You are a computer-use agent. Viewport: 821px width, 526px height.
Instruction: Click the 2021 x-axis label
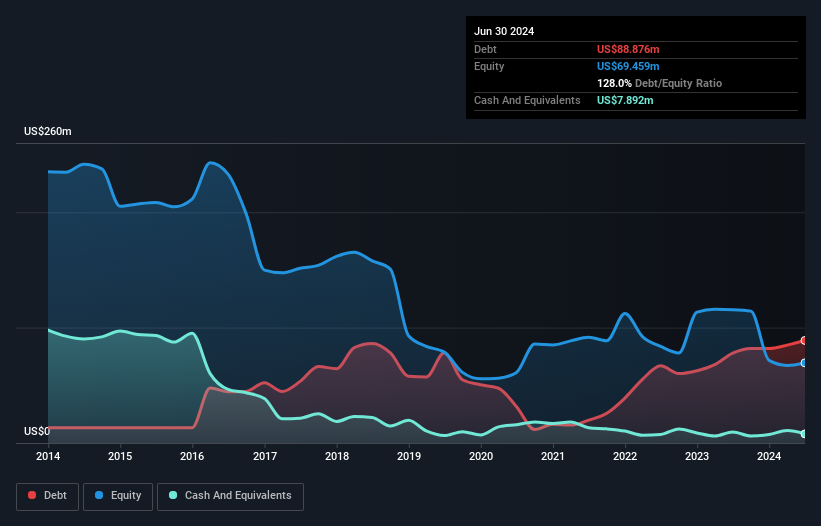point(553,456)
